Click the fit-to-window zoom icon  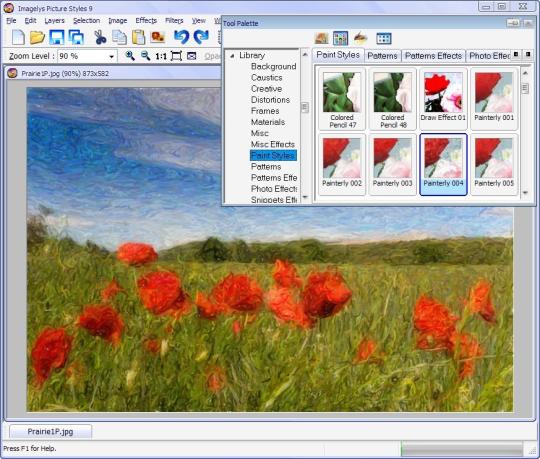(176, 56)
